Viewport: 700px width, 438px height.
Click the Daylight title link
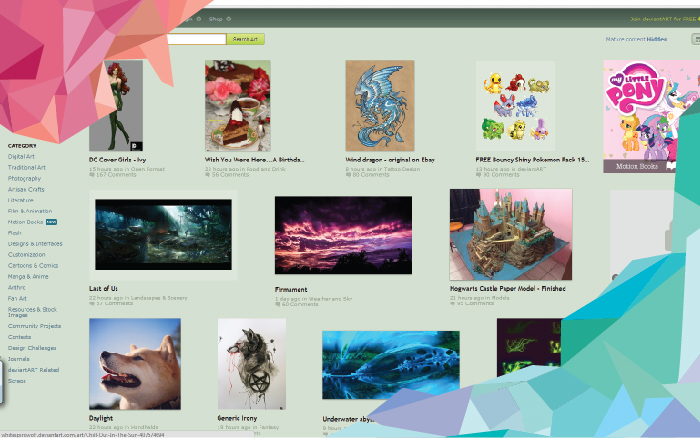pyautogui.click(x=101, y=418)
